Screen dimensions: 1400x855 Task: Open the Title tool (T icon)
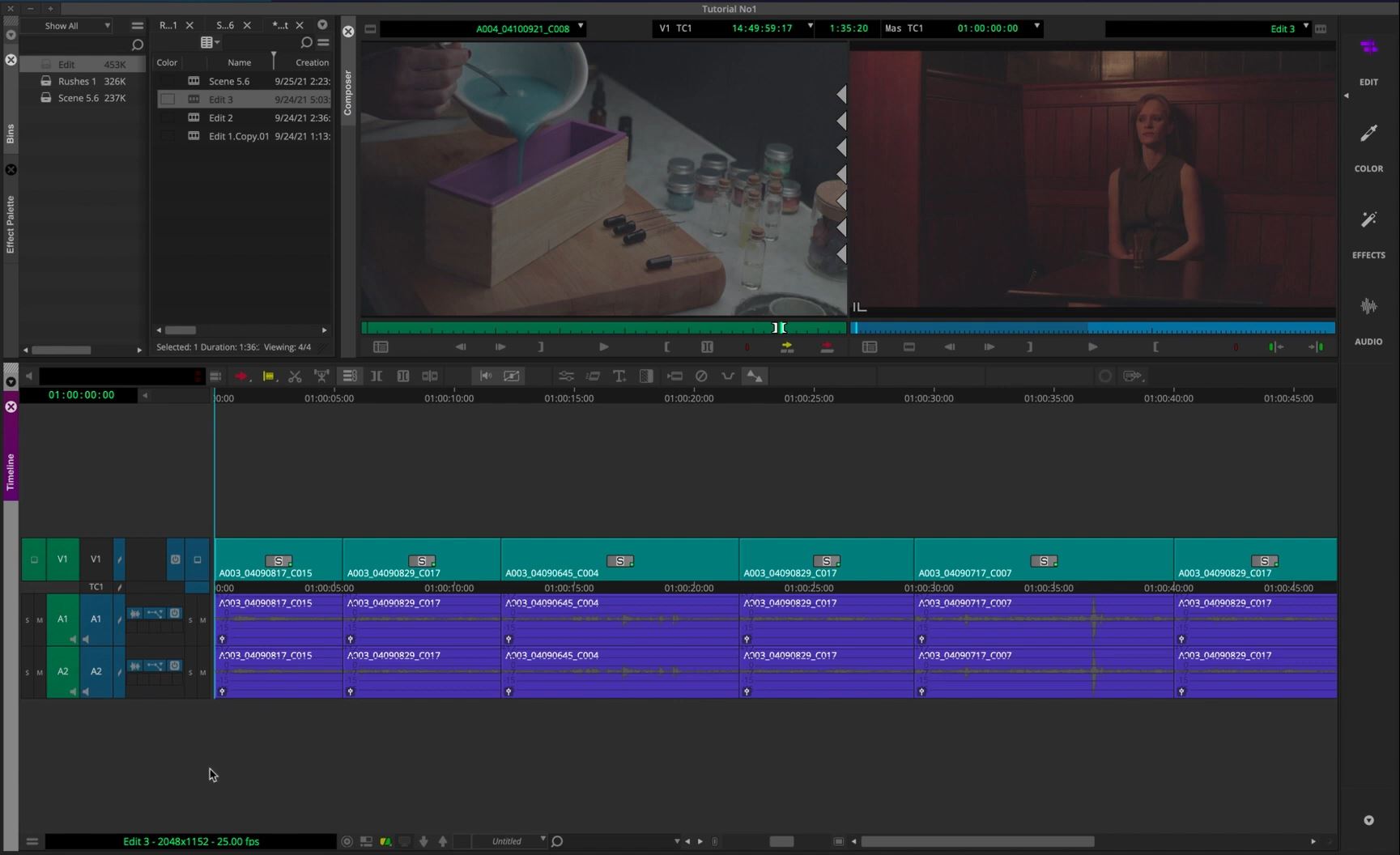pyautogui.click(x=619, y=376)
